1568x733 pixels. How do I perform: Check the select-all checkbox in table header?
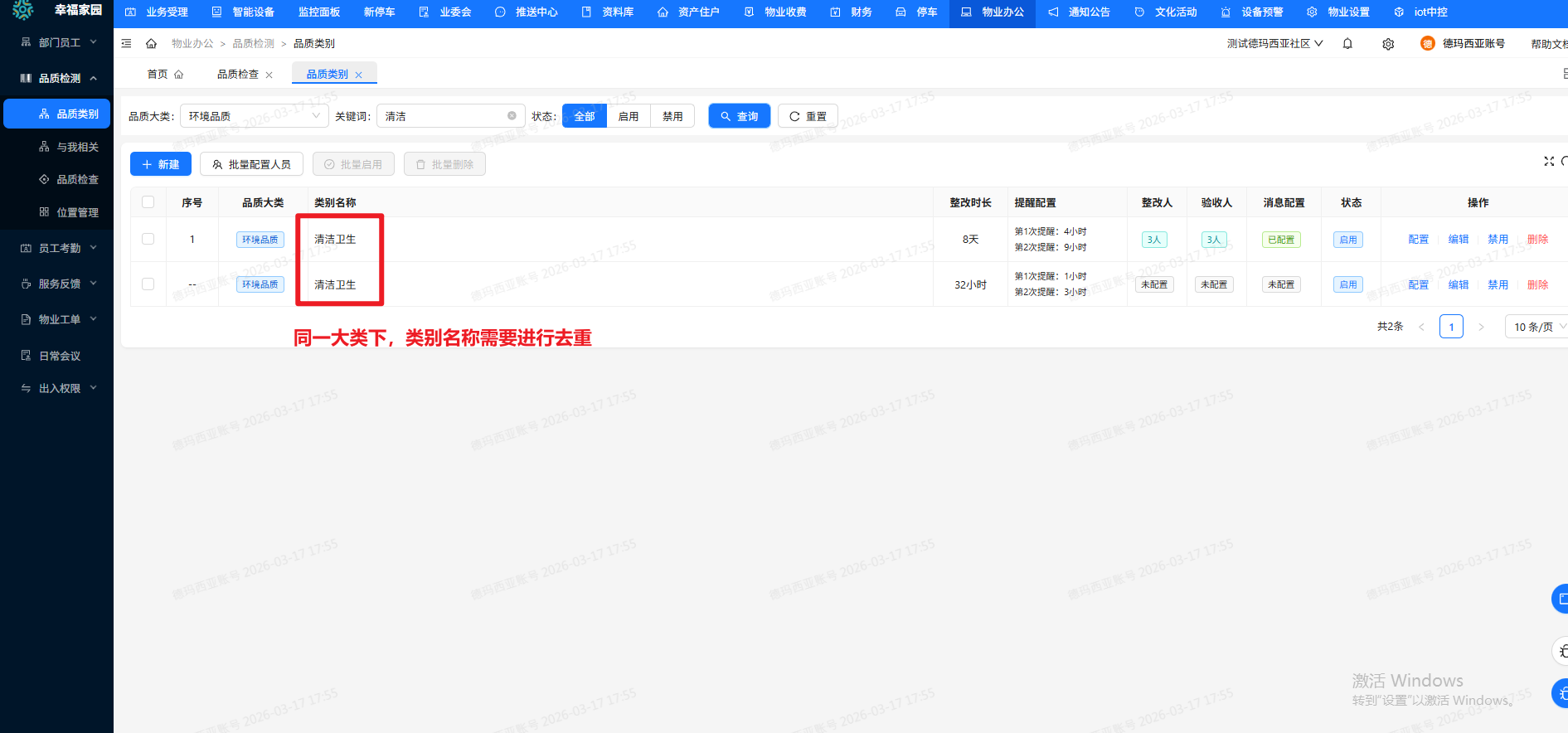(x=148, y=202)
